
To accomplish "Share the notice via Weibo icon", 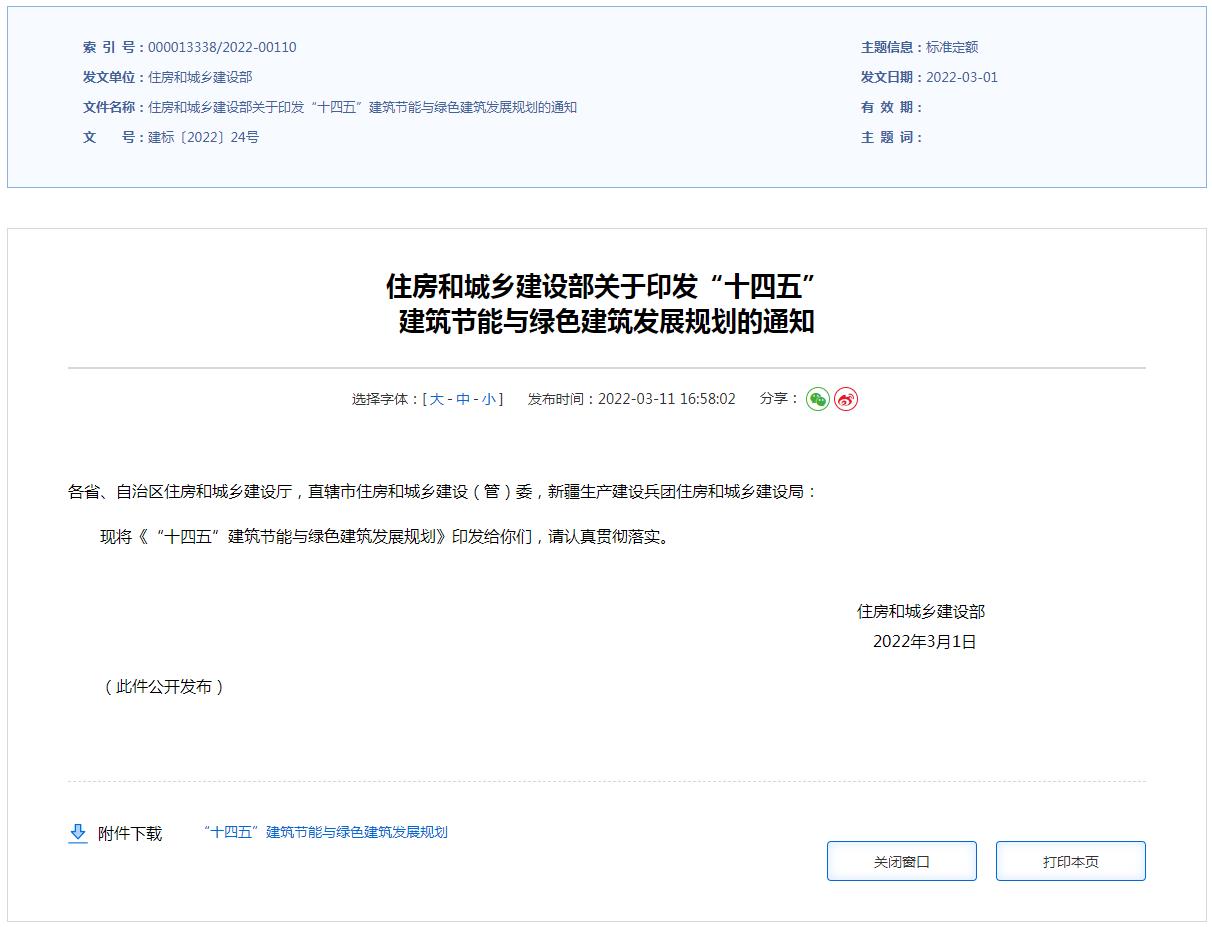I will coord(846,399).
